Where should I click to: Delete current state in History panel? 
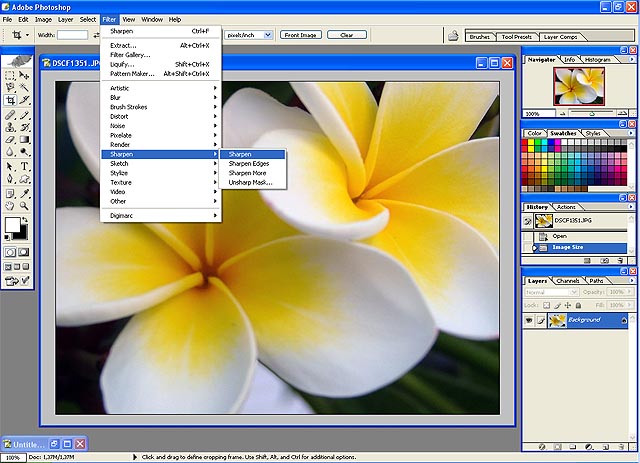point(620,260)
